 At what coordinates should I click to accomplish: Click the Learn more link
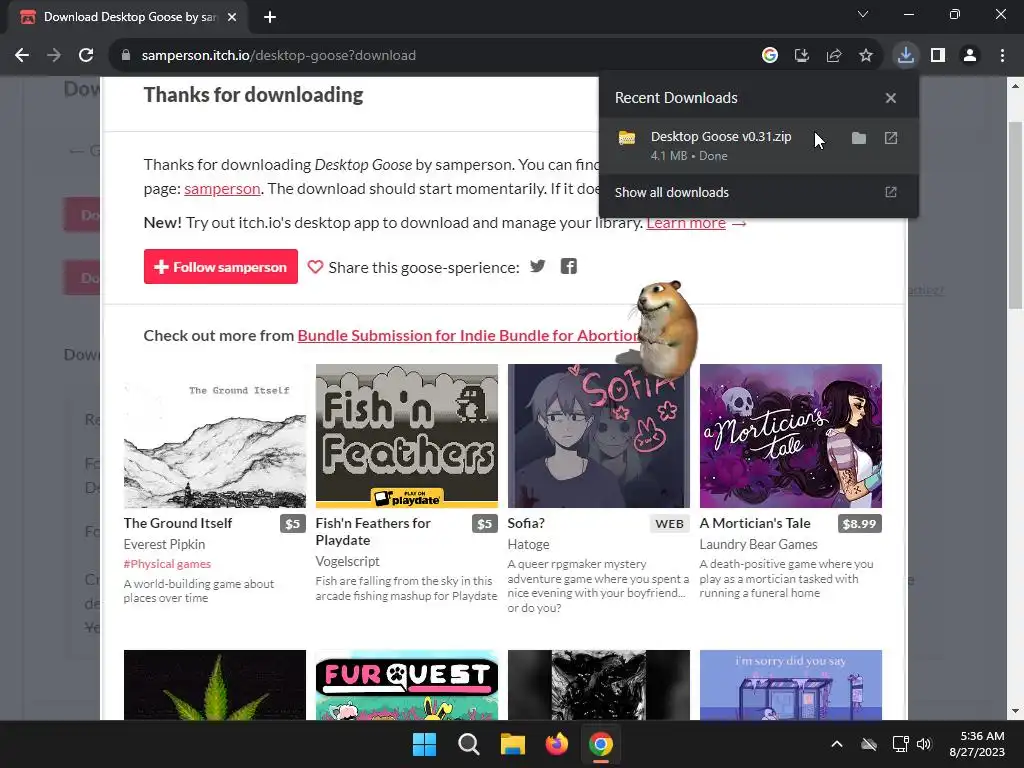686,223
